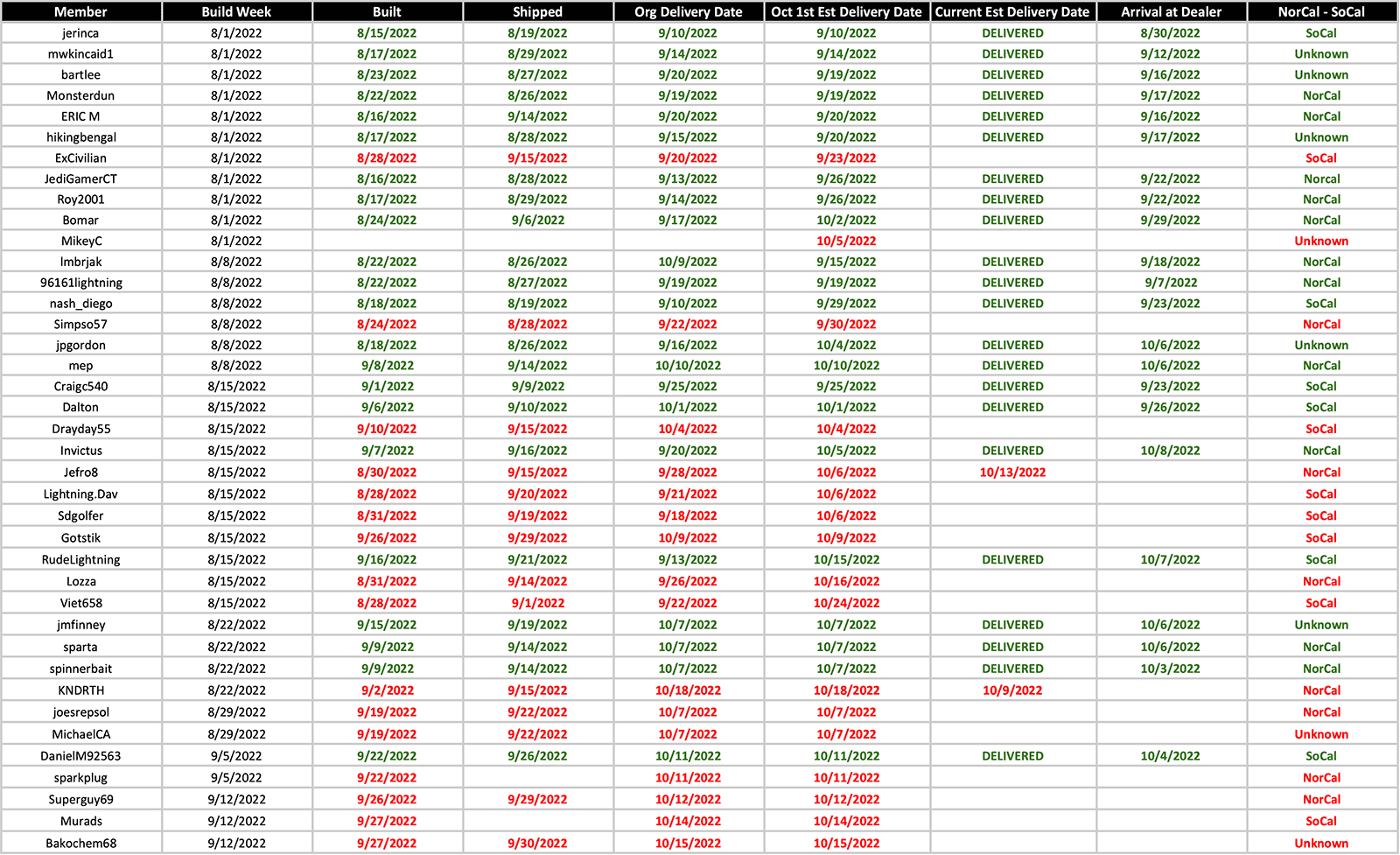Select member cell bartlee
Screen dimensions: 1400x855
pos(81,74)
